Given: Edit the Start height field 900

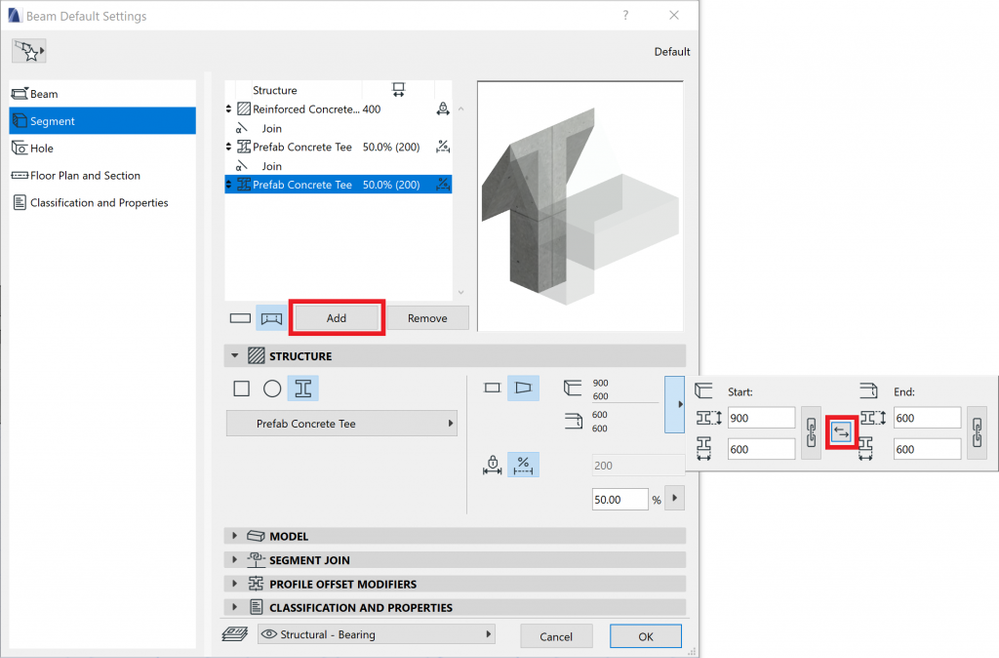Looking at the screenshot, I should coord(761,418).
